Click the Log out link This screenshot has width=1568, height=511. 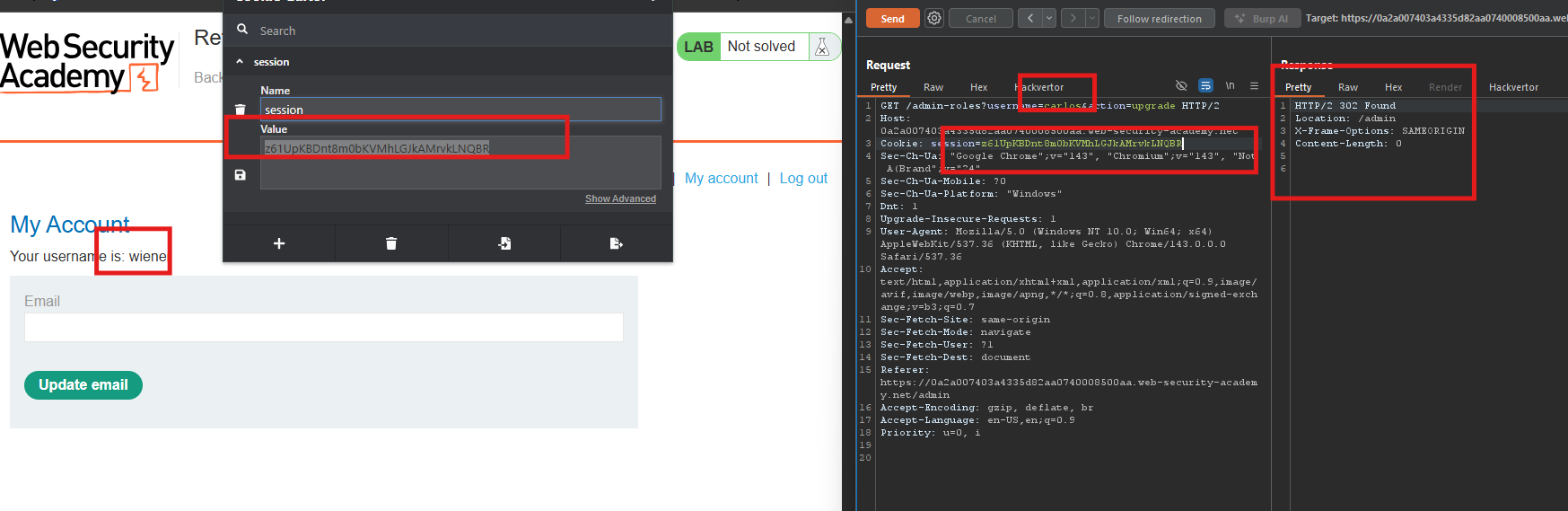(x=803, y=179)
